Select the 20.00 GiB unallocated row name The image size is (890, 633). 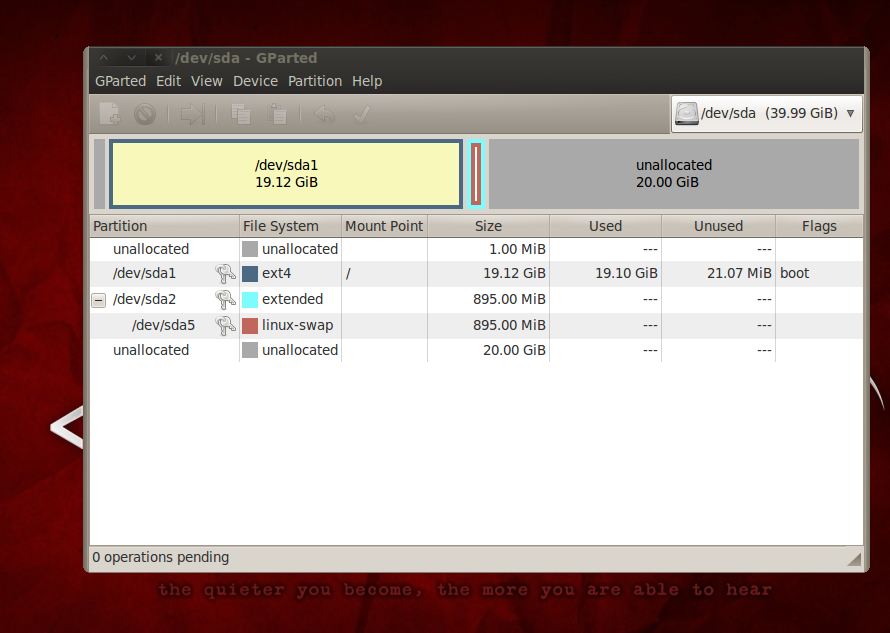click(x=150, y=350)
